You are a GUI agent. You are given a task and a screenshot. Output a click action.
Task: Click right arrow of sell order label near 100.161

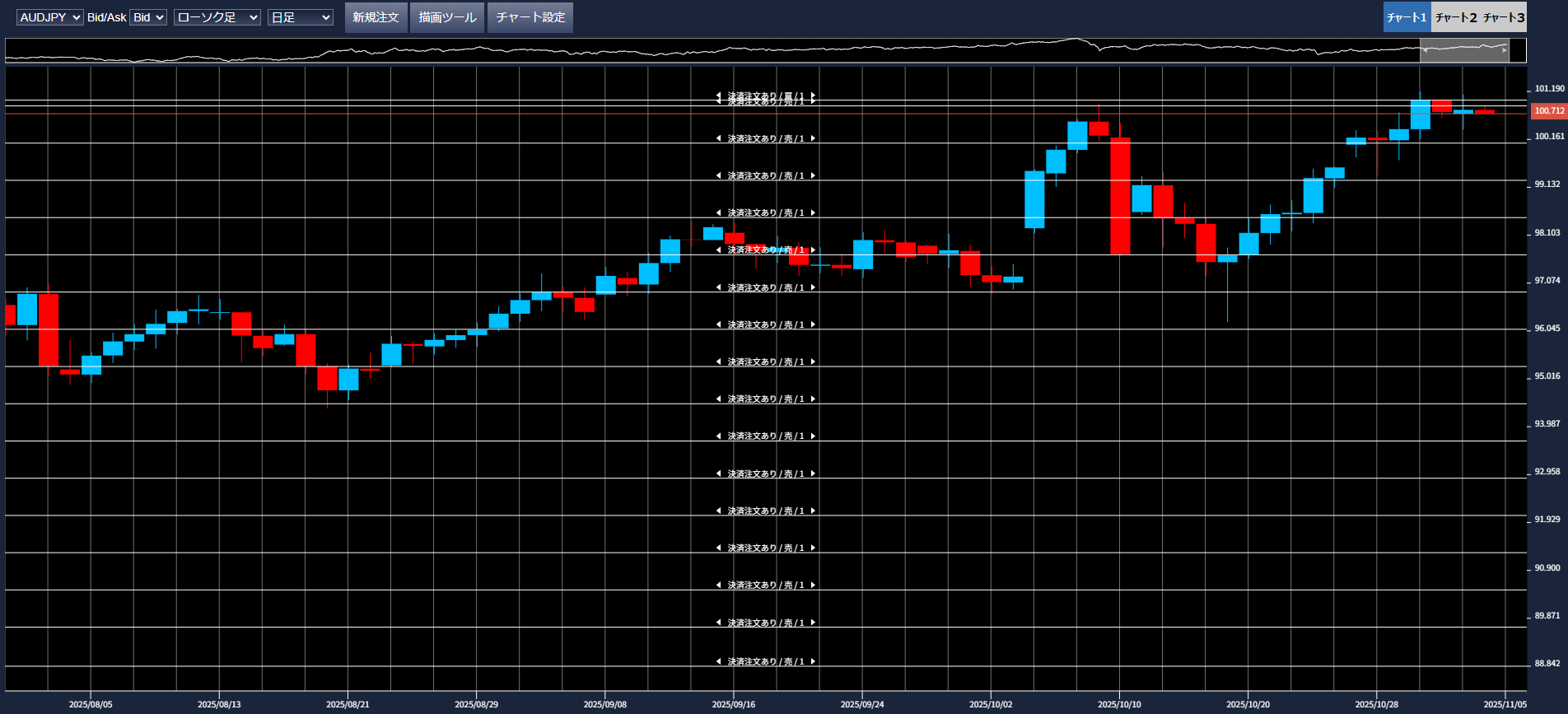tap(813, 138)
